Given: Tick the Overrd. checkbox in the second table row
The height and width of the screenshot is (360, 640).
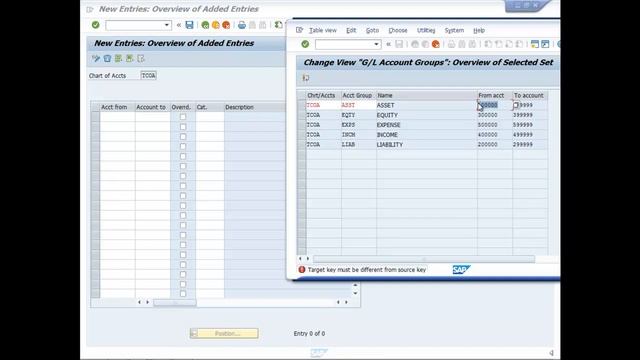Looking at the screenshot, I should point(183,127).
